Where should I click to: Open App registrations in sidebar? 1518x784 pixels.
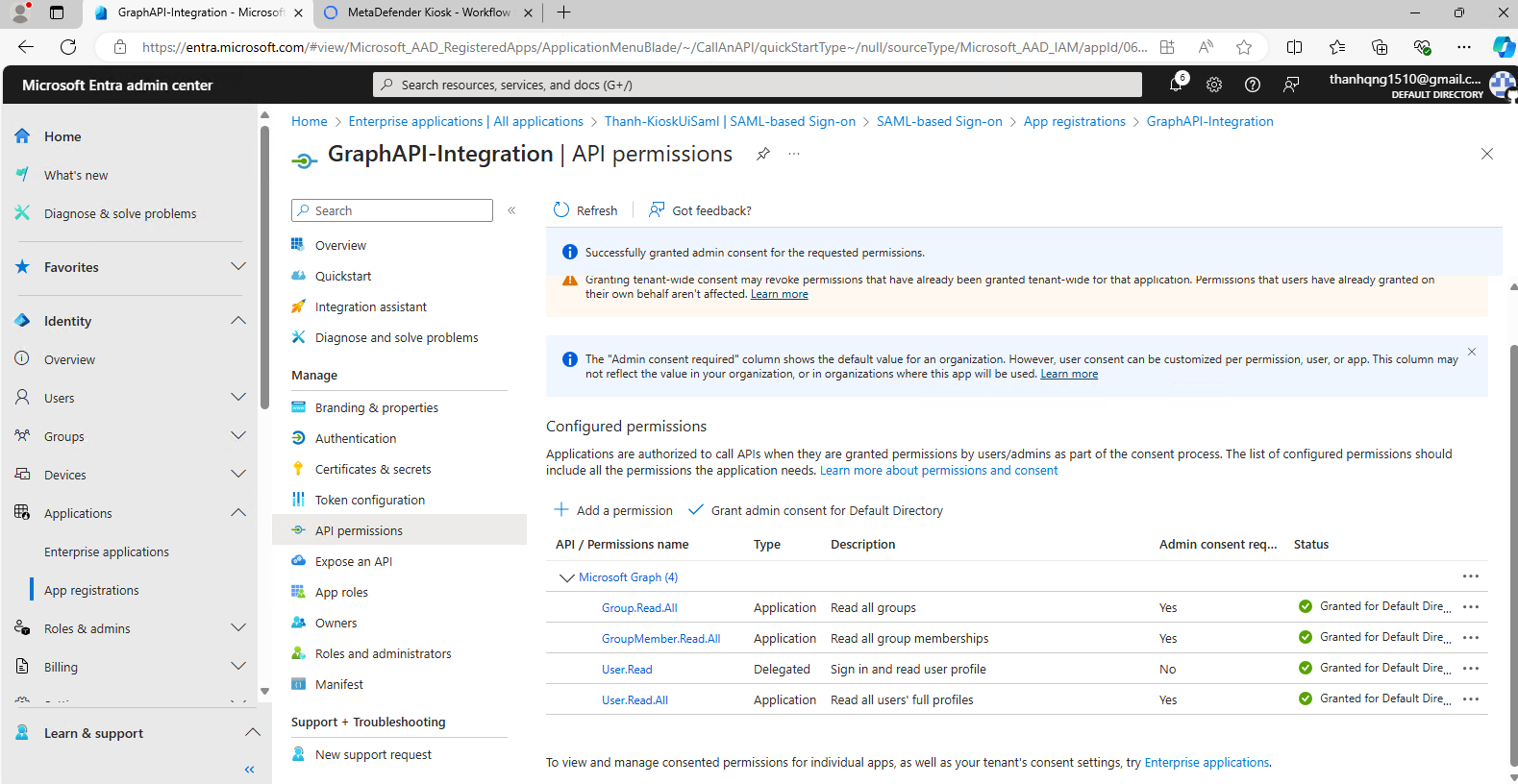91,590
